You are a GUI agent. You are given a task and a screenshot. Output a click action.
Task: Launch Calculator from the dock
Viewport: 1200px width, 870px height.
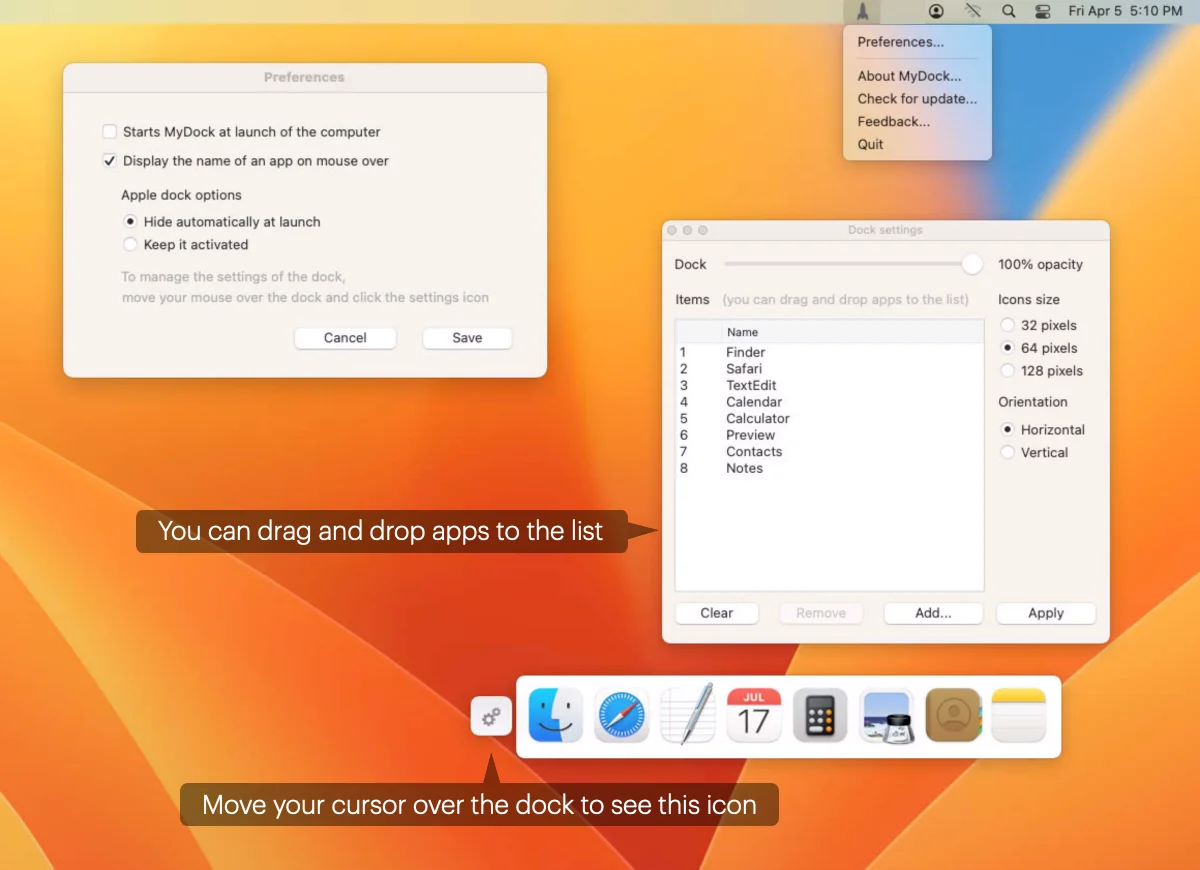click(820, 715)
